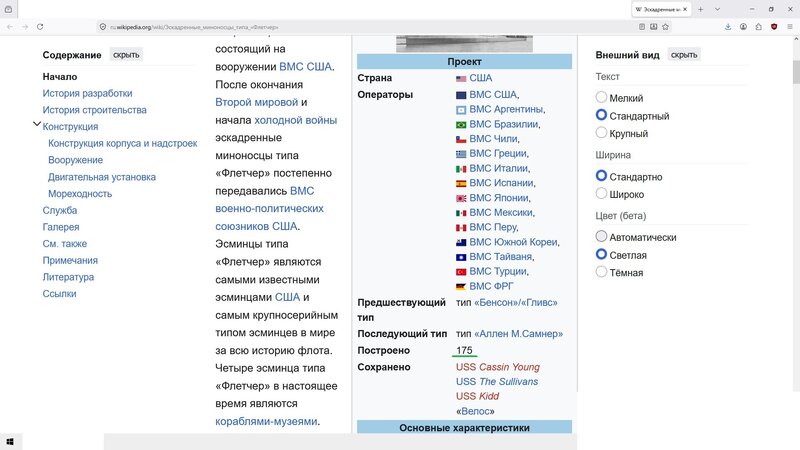Jump to Начало in contents

tap(60, 77)
